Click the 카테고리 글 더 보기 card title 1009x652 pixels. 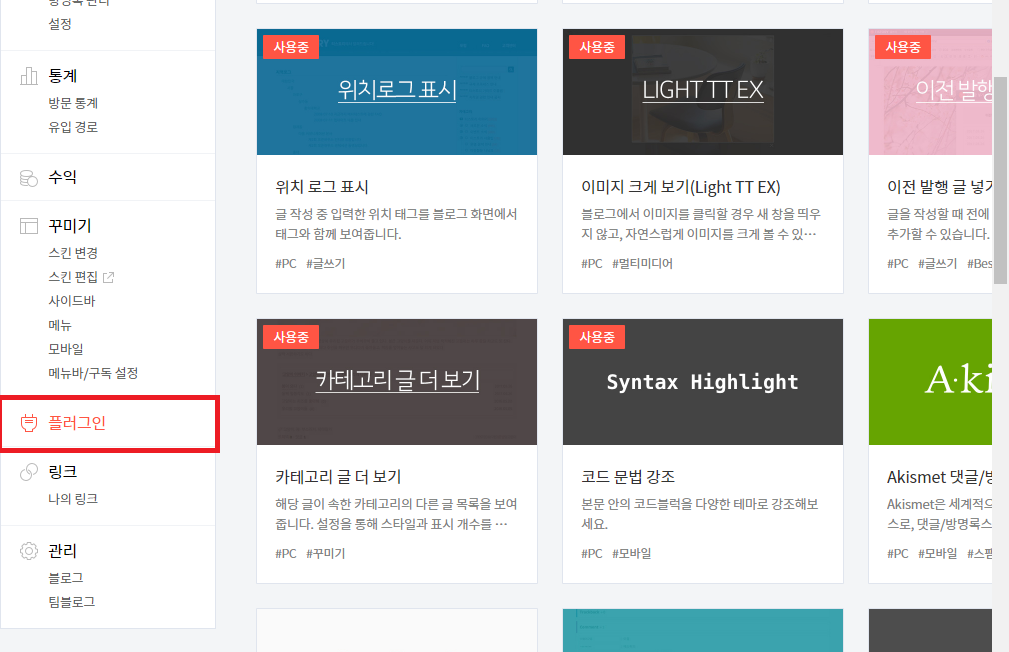[x=338, y=477]
